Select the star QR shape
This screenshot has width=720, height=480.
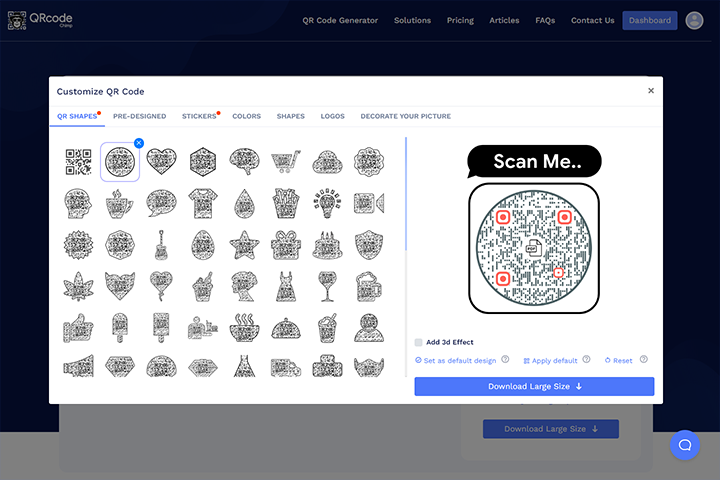[244, 245]
